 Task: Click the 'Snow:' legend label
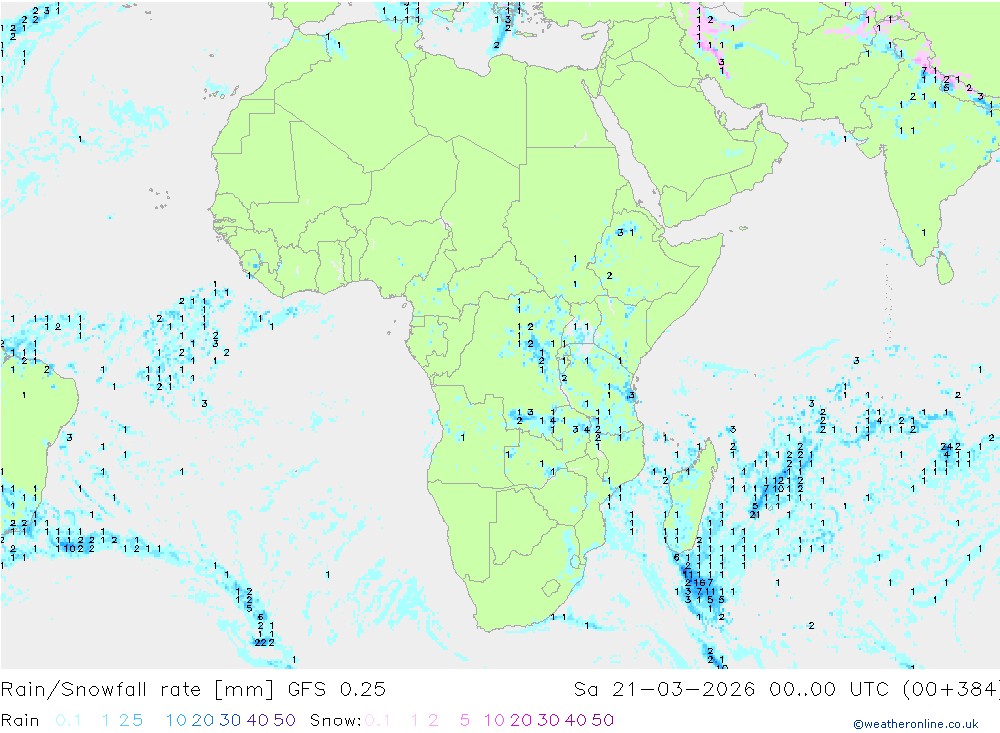(335, 720)
